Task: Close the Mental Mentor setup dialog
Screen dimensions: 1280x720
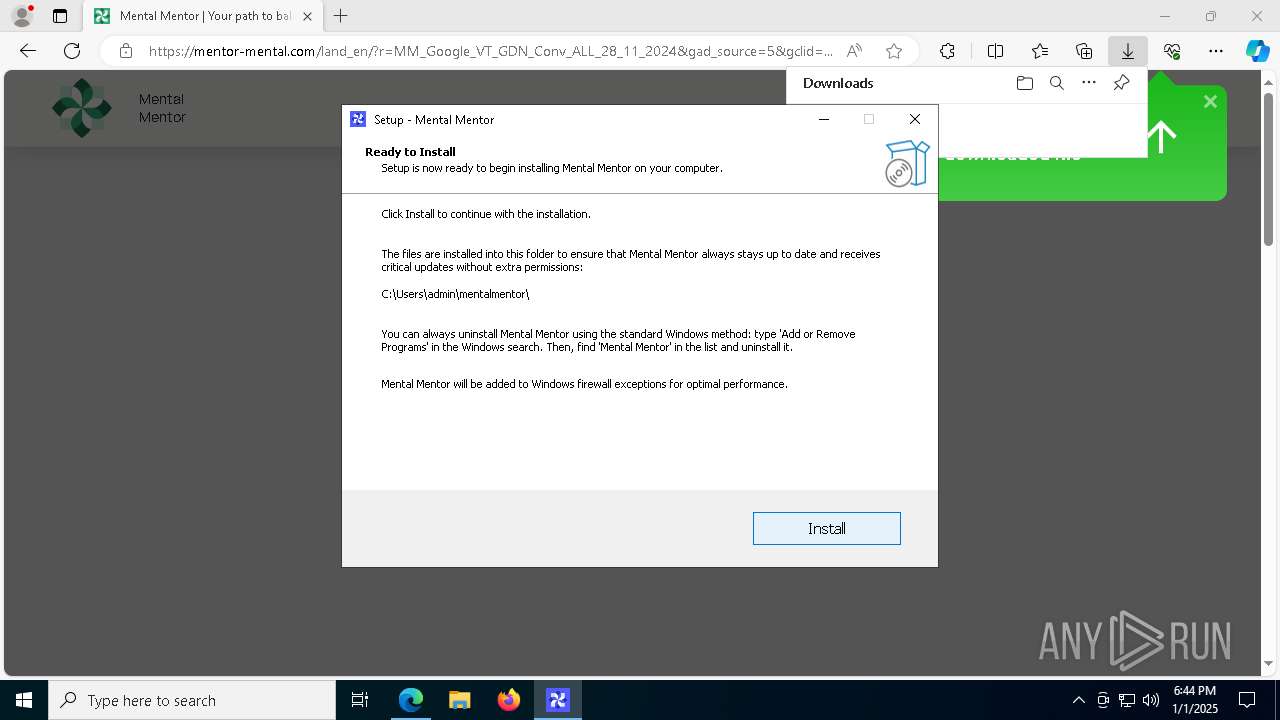Action: 914,119
